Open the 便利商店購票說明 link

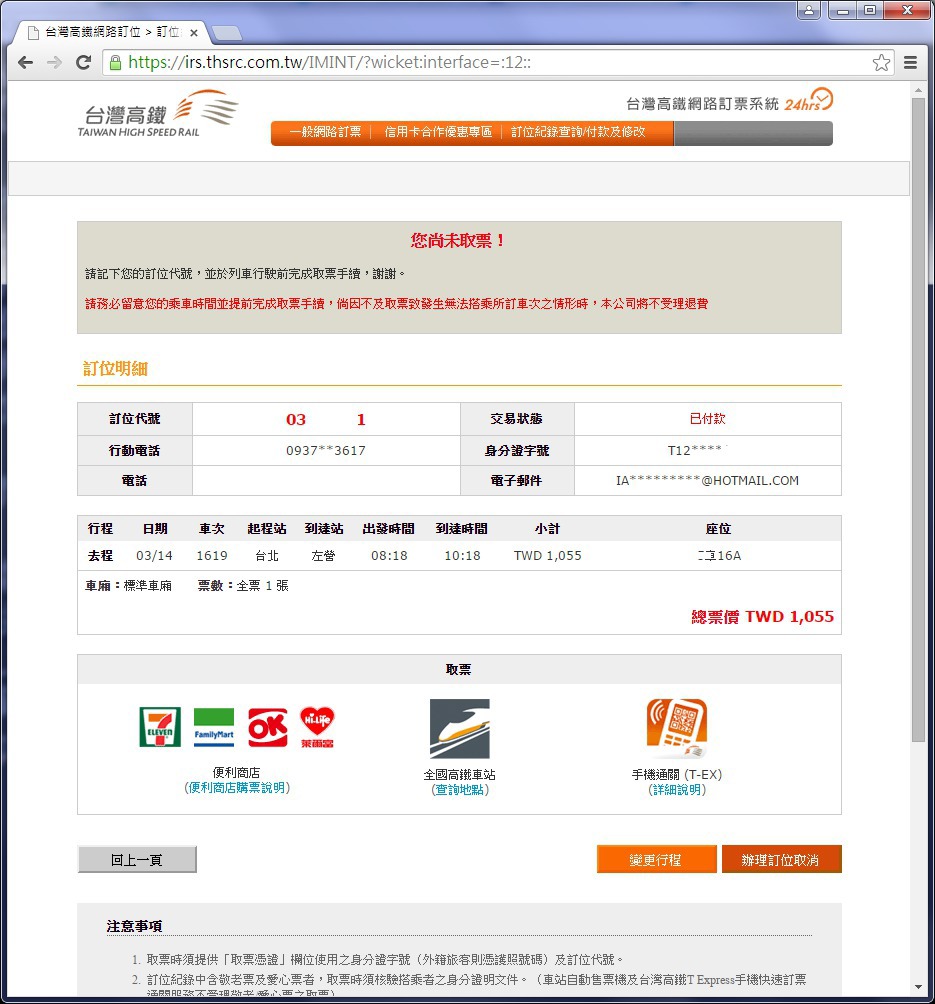(237, 788)
